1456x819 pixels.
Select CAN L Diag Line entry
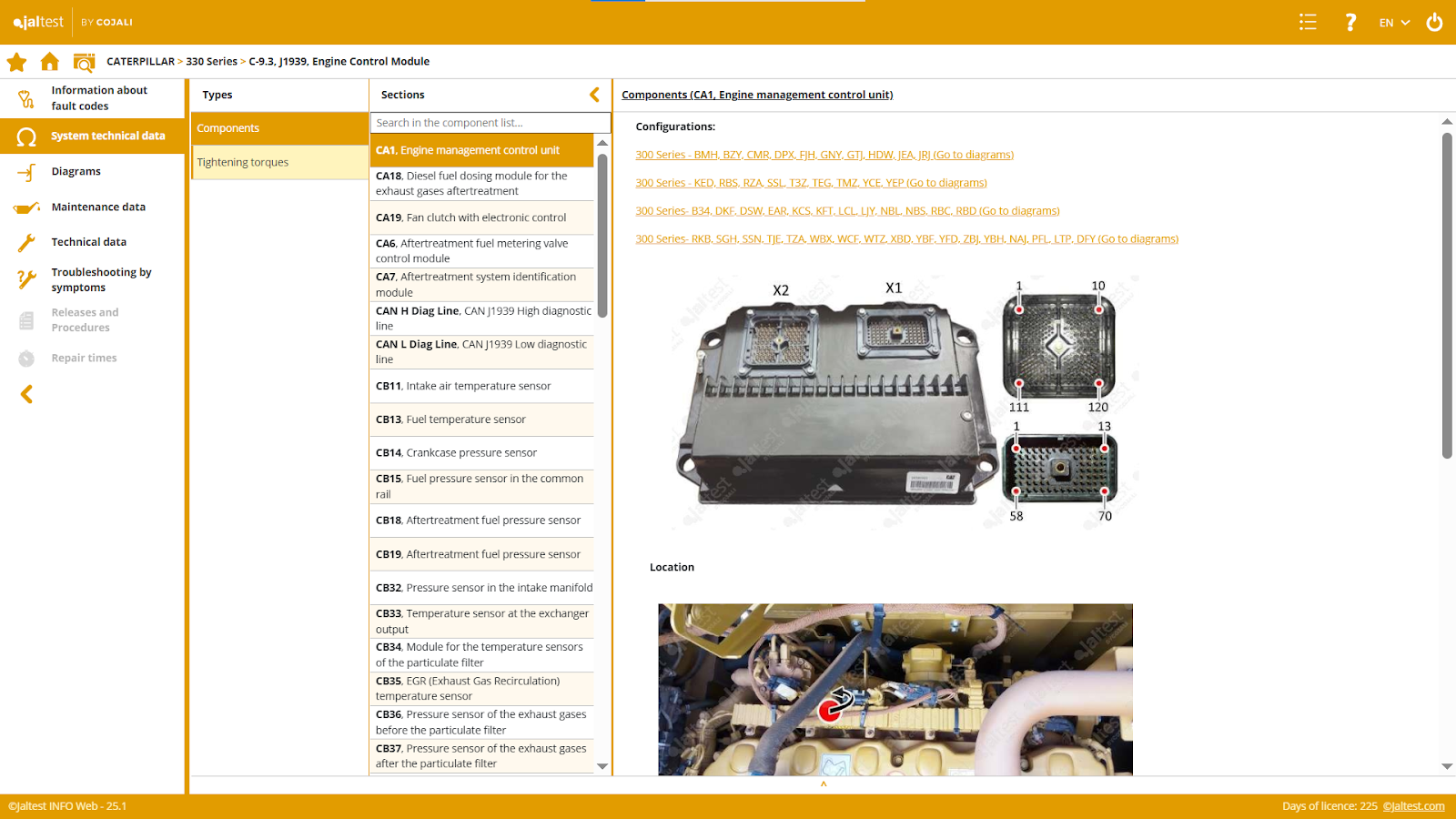(482, 352)
